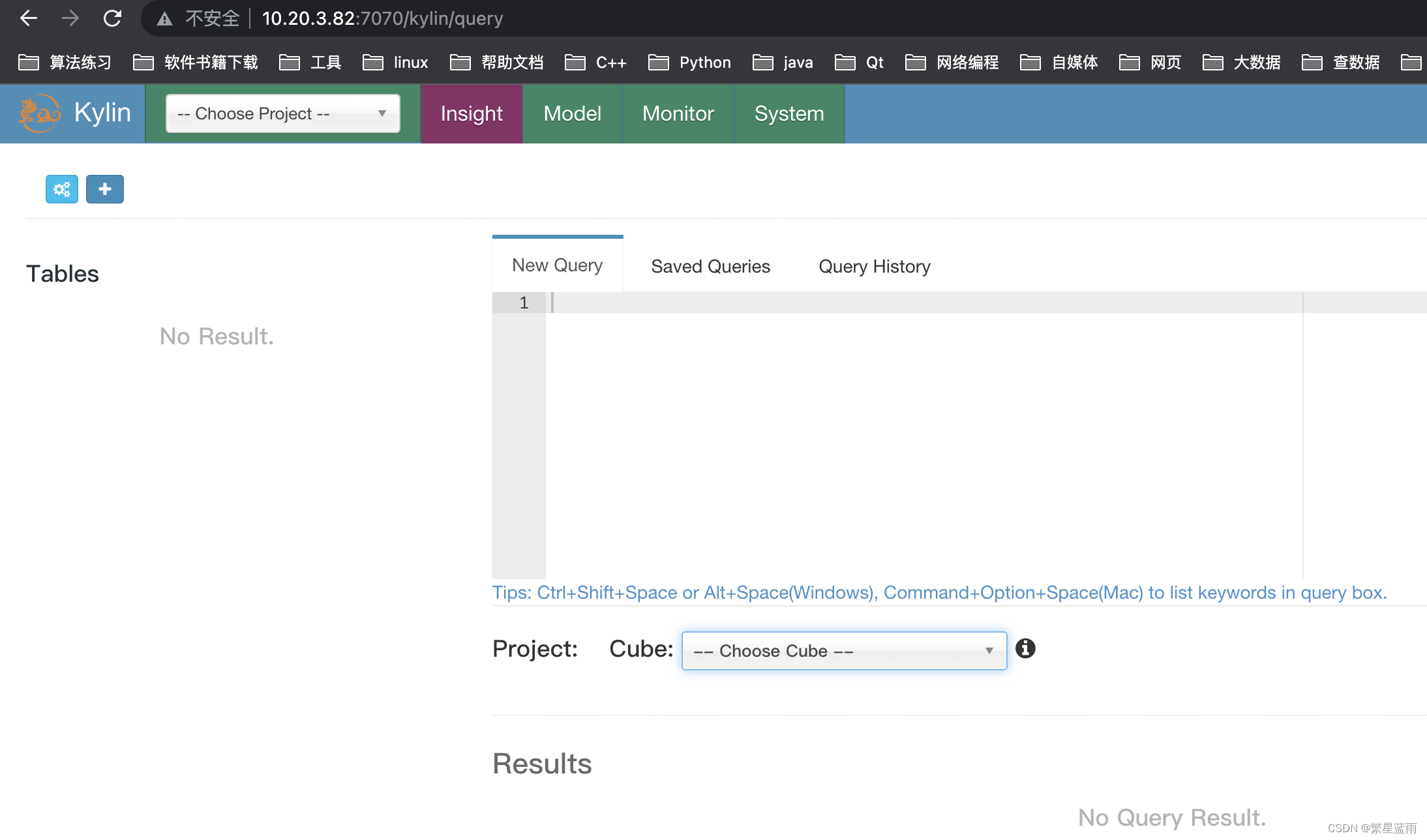
Task: Click the blue plus add button
Action: tap(105, 189)
